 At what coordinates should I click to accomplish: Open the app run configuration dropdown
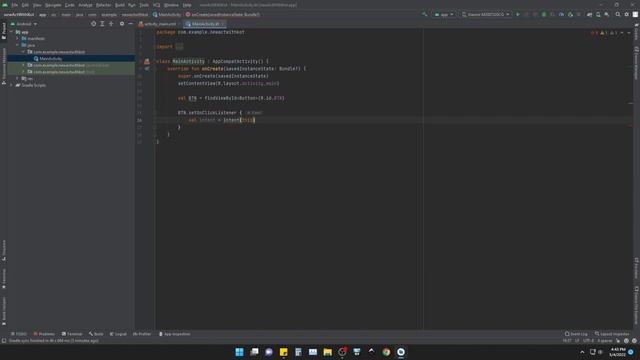click(444, 14)
